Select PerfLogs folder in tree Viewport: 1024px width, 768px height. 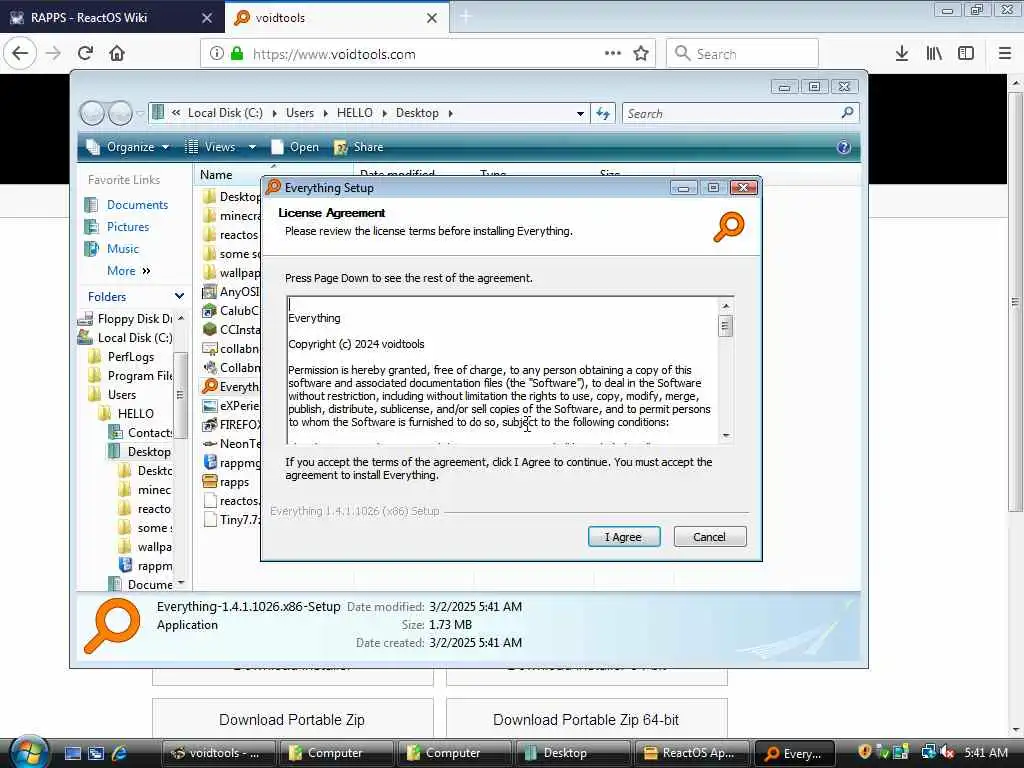pyautogui.click(x=123, y=357)
